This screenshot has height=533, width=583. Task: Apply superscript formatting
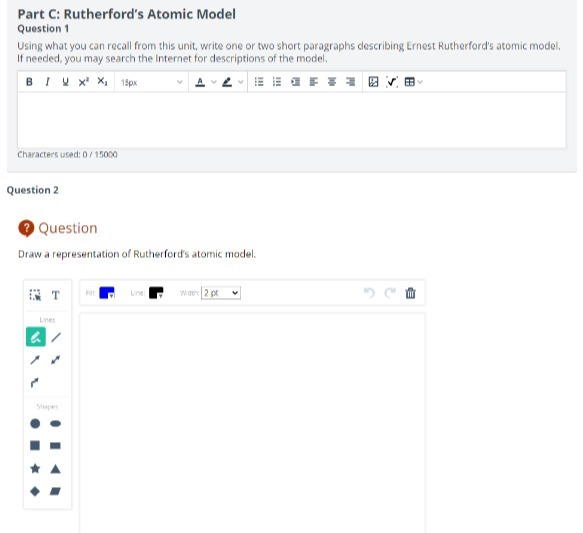point(84,82)
